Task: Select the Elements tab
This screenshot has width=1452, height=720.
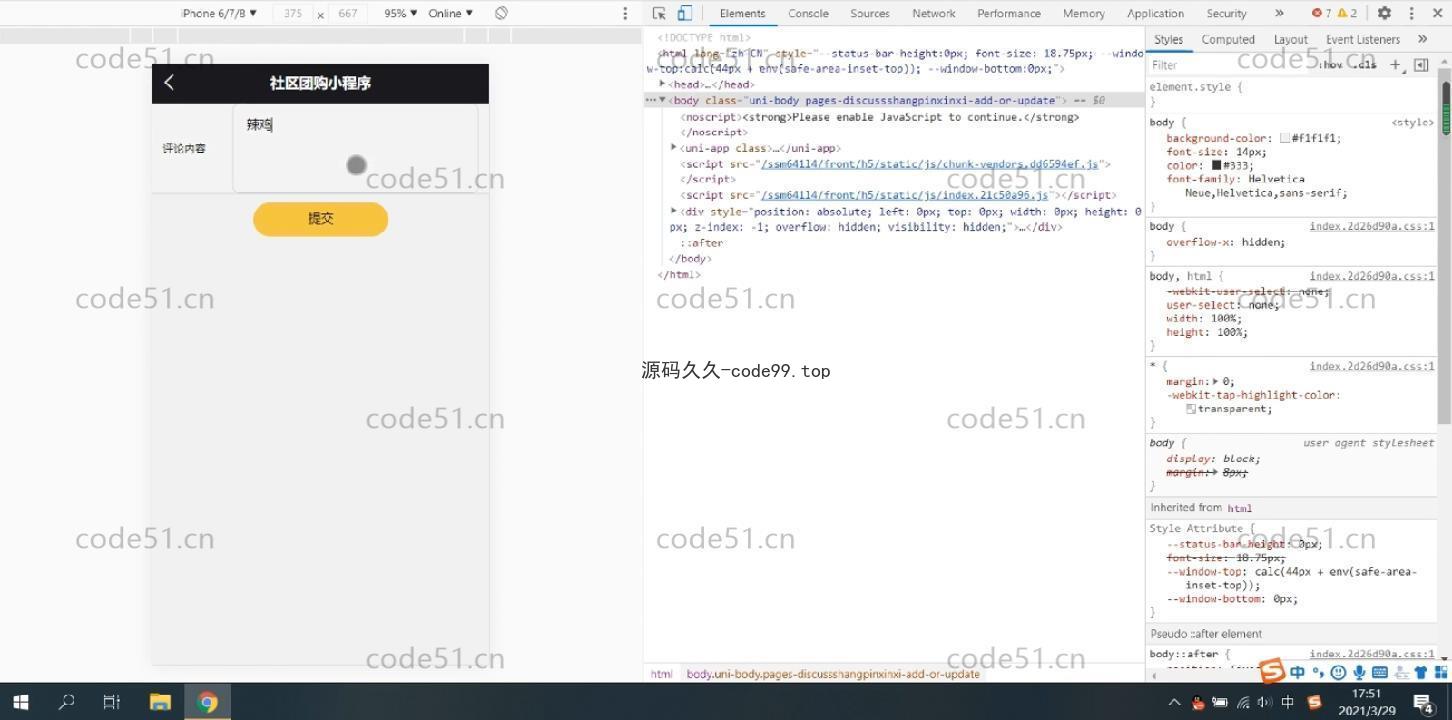Action: pos(743,13)
